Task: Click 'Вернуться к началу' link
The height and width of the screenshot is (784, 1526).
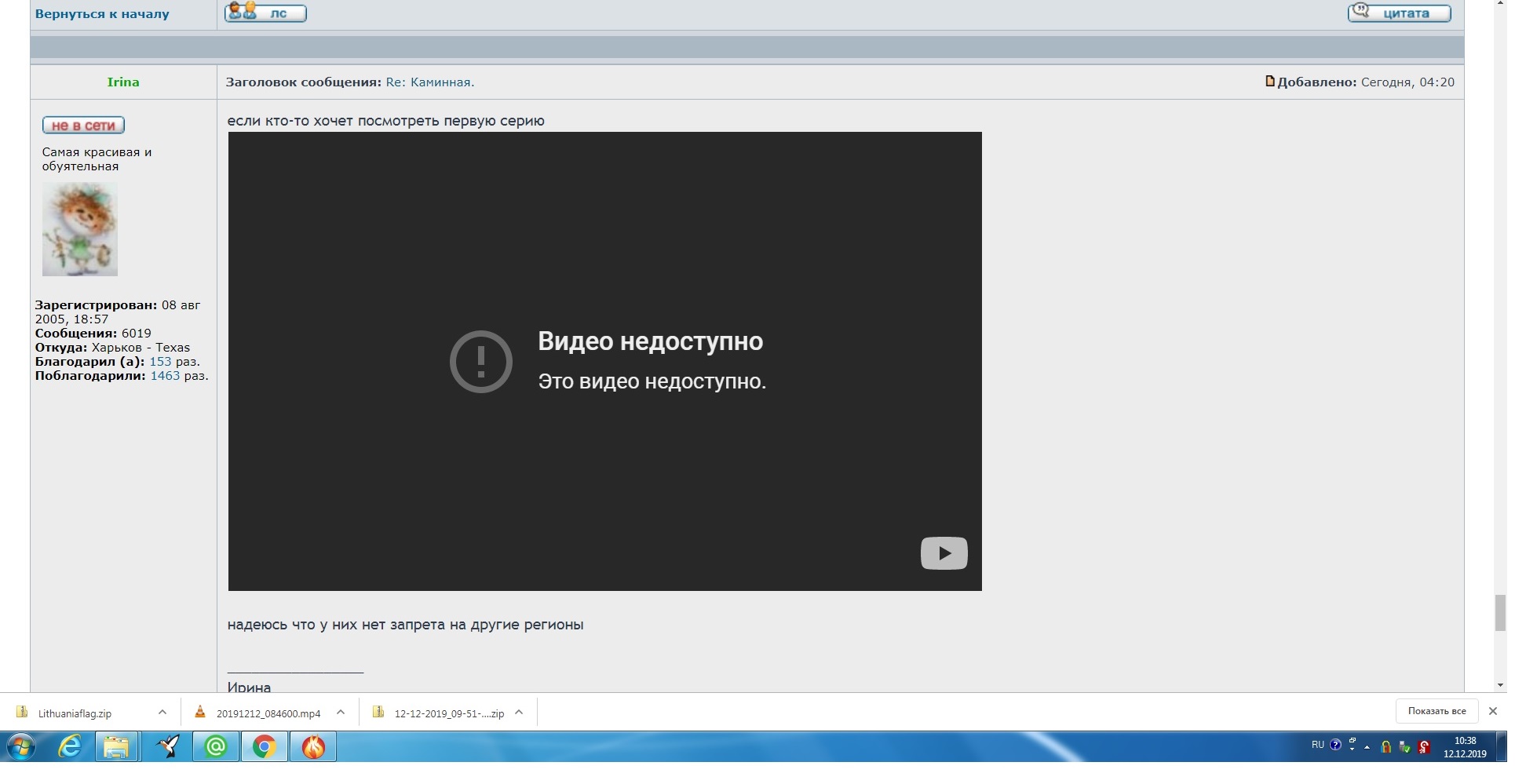Action: point(102,14)
